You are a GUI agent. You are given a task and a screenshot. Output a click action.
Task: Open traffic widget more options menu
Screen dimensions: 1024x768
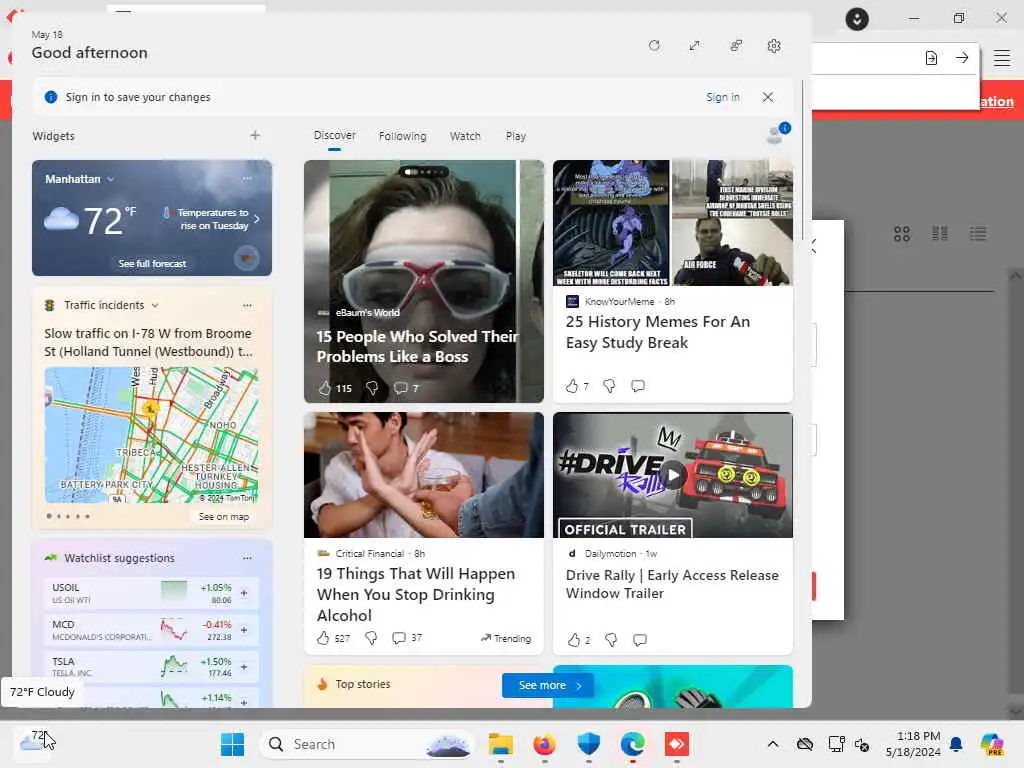click(247, 305)
